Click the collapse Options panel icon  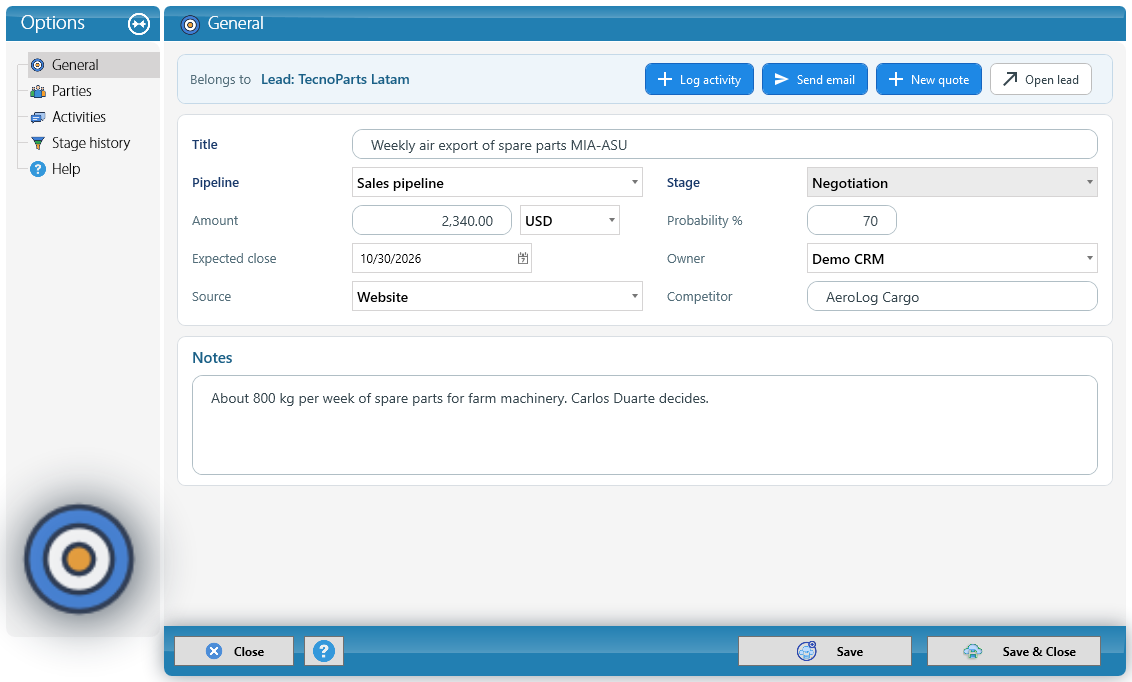point(139,24)
